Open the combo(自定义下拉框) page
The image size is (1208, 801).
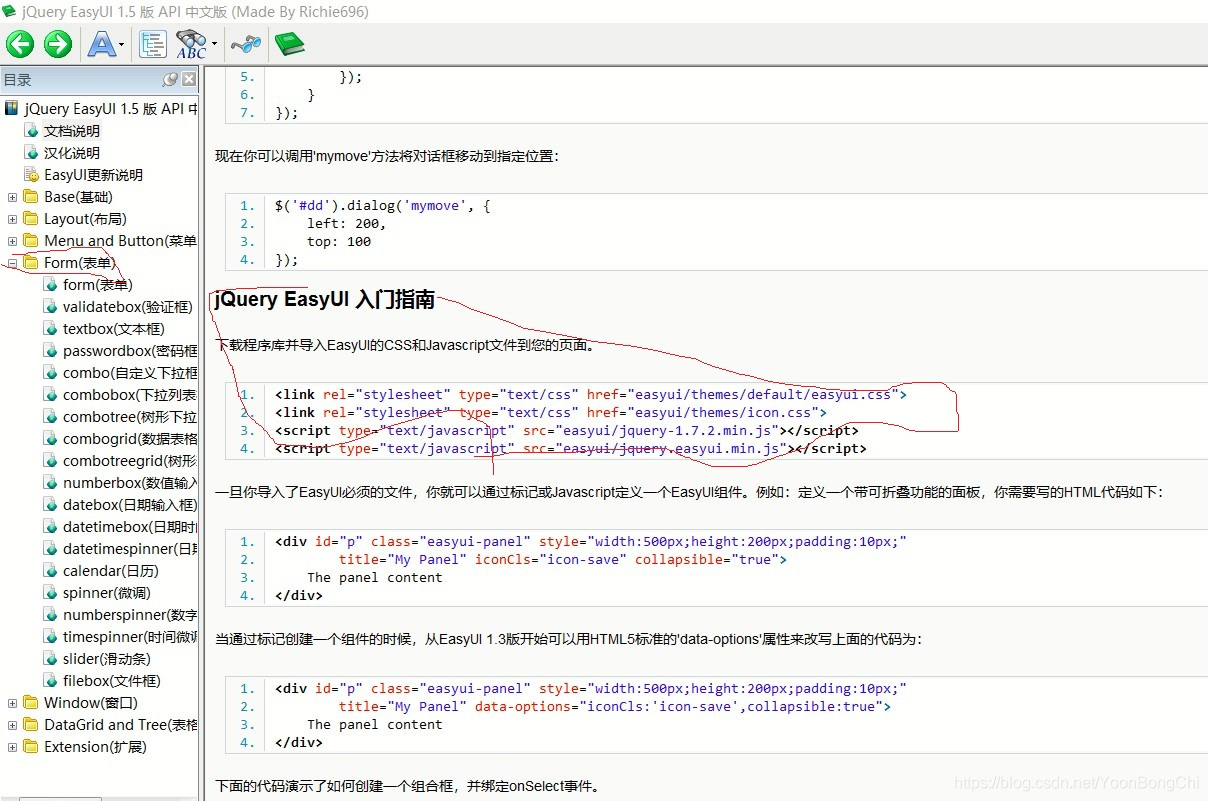(x=130, y=373)
